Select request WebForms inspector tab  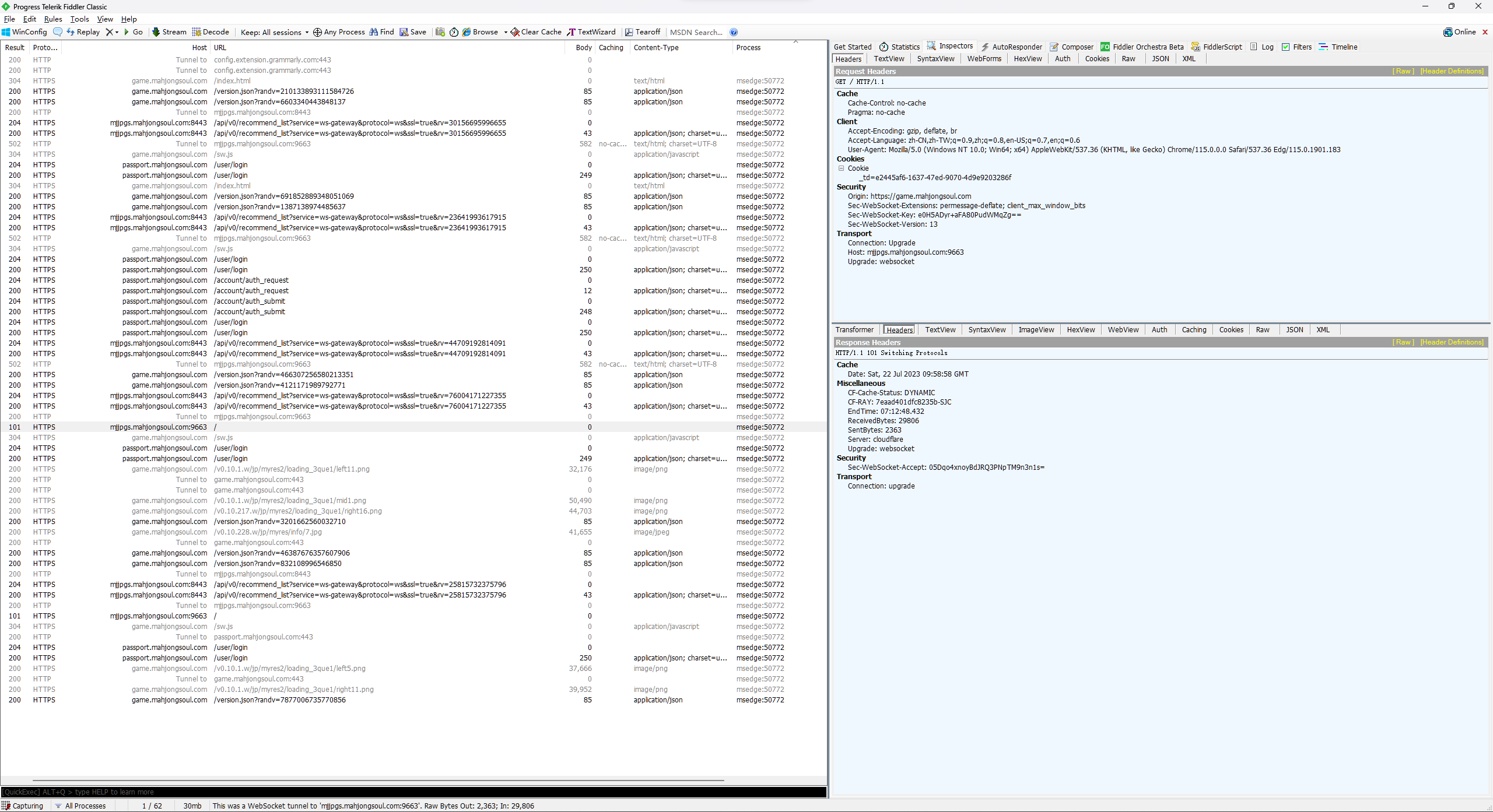984,59
